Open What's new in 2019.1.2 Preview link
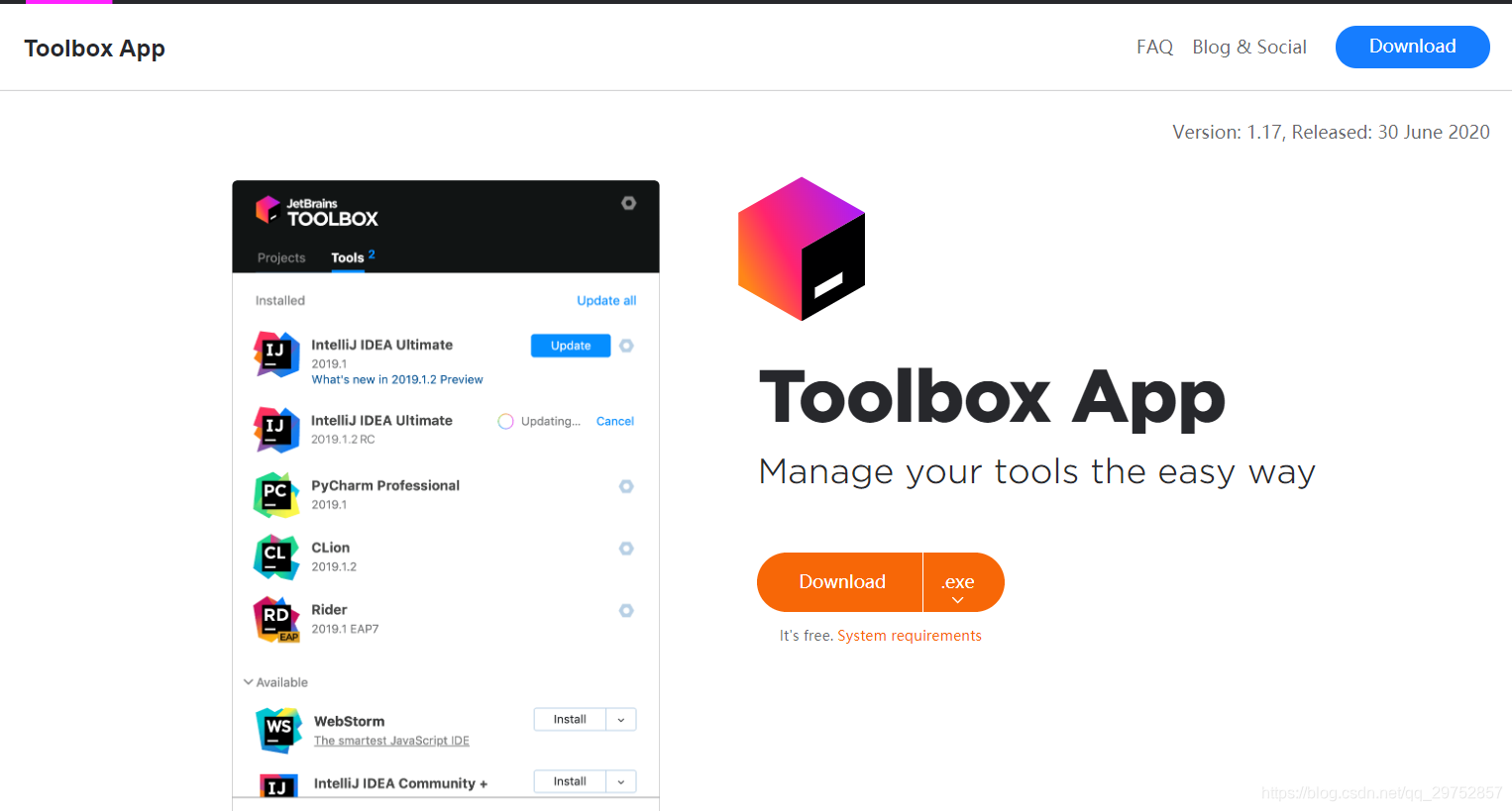1512x811 pixels. point(397,379)
